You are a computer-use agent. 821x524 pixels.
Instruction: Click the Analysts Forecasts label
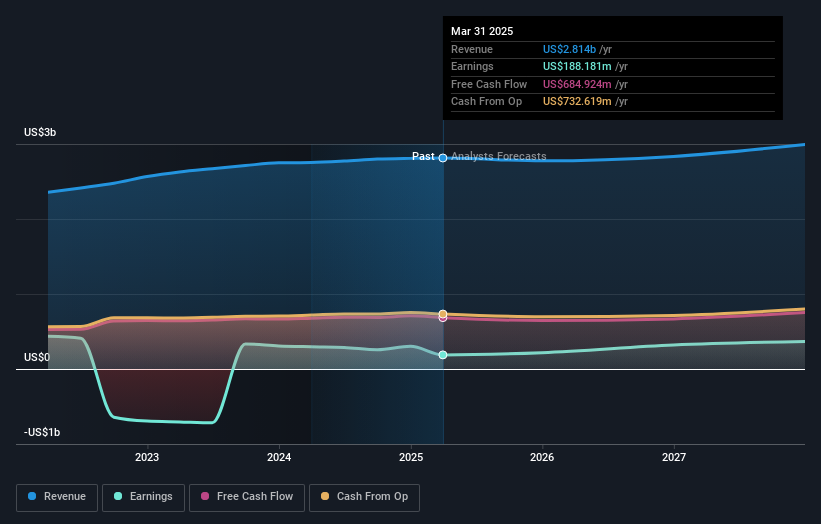[498, 156]
